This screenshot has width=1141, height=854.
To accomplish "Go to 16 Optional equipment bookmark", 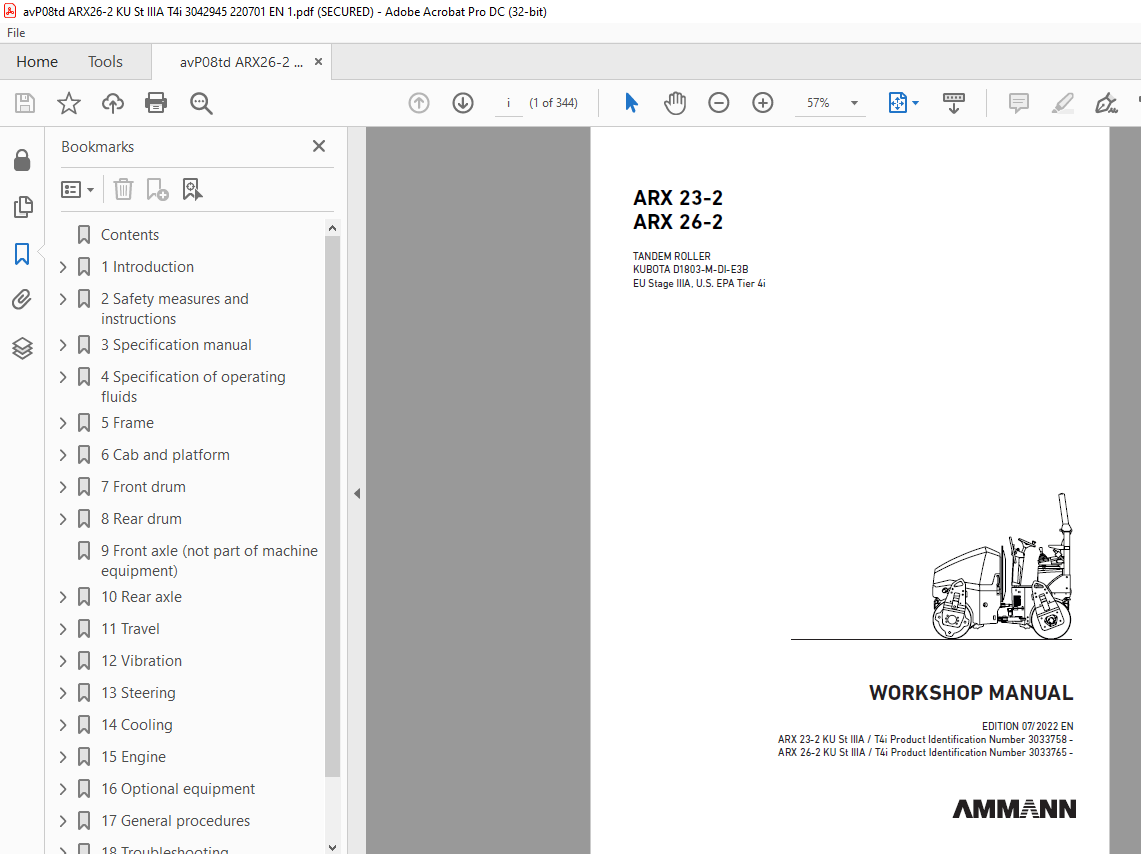I will tap(178, 789).
